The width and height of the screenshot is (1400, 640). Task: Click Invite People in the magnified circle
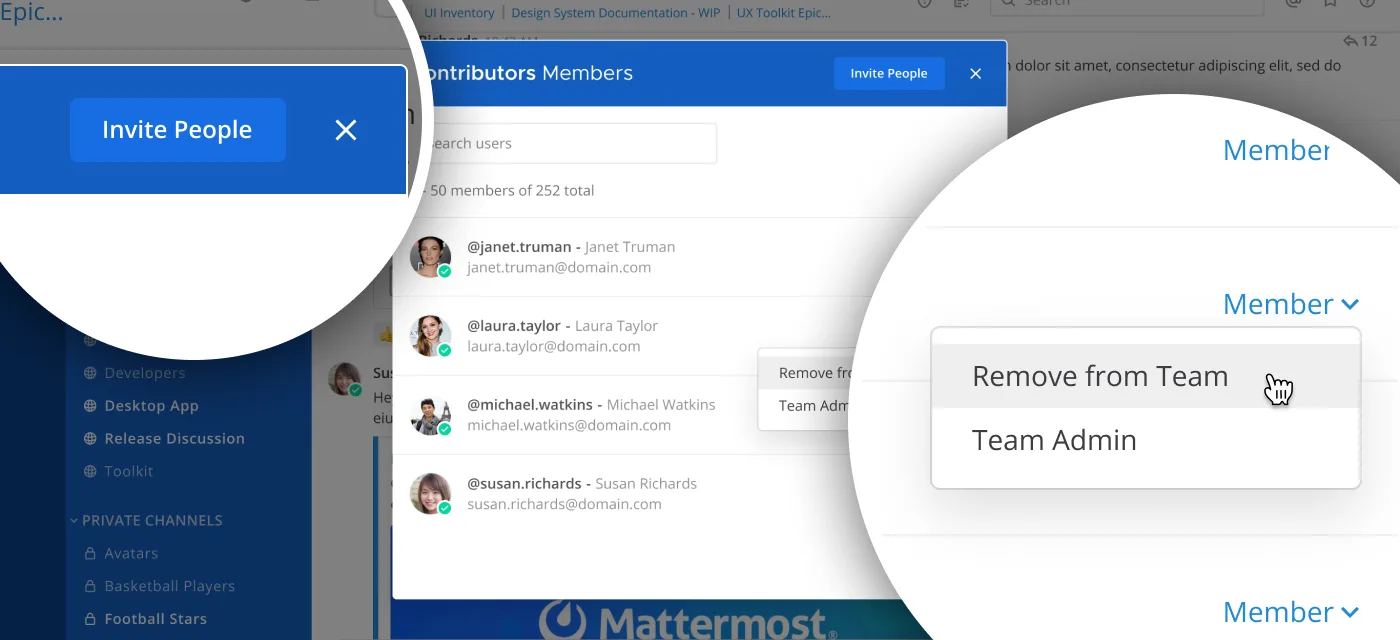[x=178, y=130]
